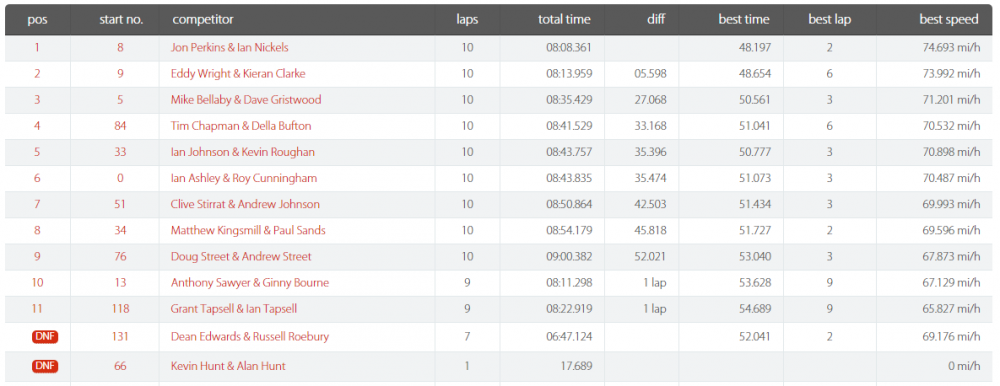Click best time 51.434
1000x386 pixels.
[x=755, y=205]
